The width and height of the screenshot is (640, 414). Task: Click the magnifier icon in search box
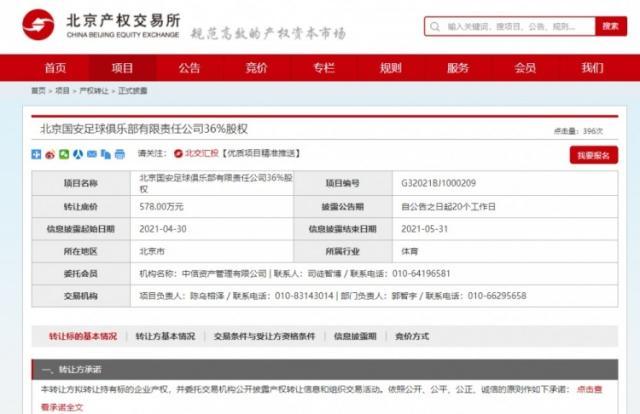(x=436, y=27)
